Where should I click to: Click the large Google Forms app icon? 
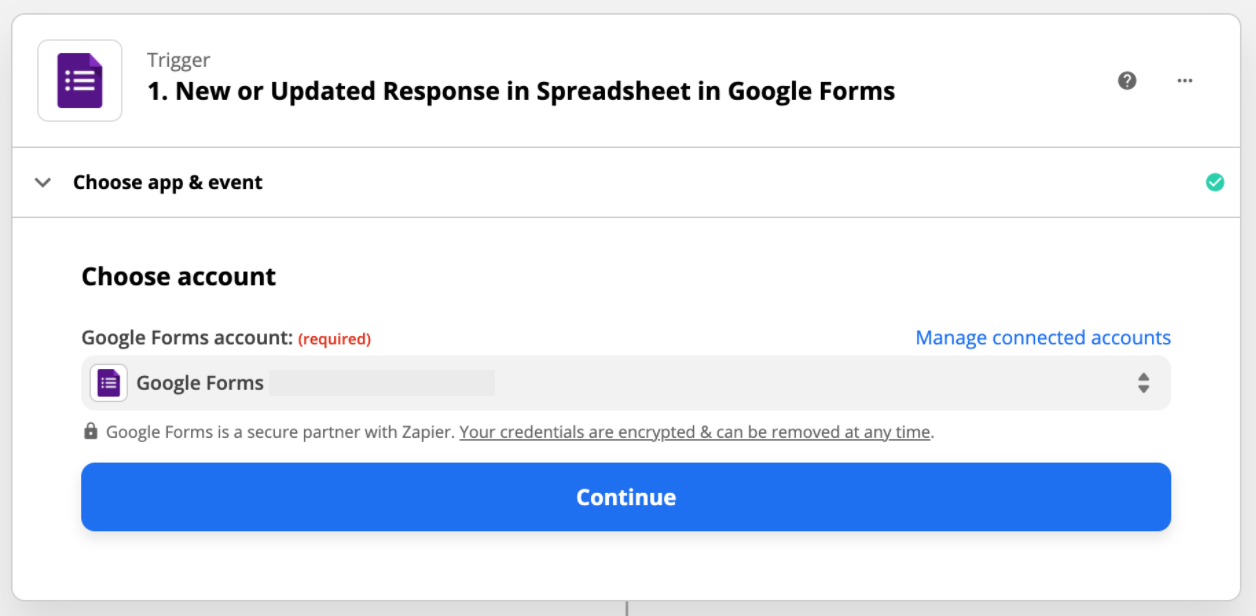[80, 81]
